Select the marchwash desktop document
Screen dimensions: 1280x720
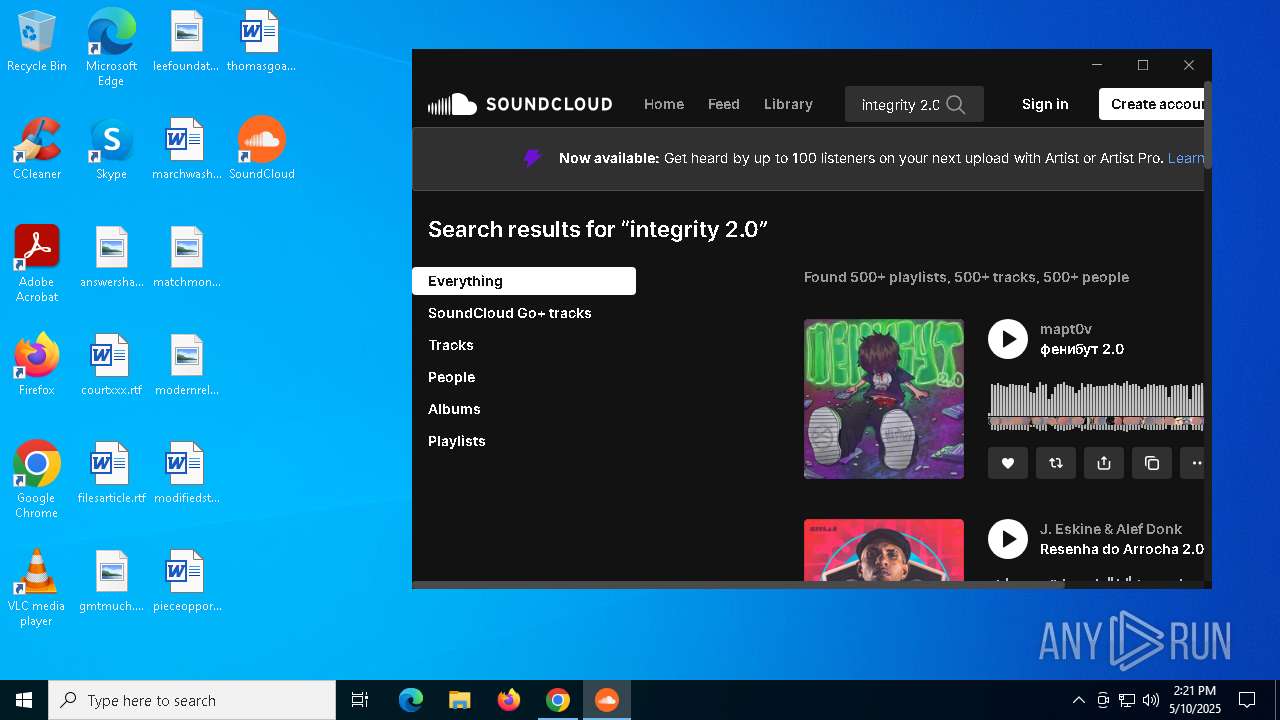point(187,149)
